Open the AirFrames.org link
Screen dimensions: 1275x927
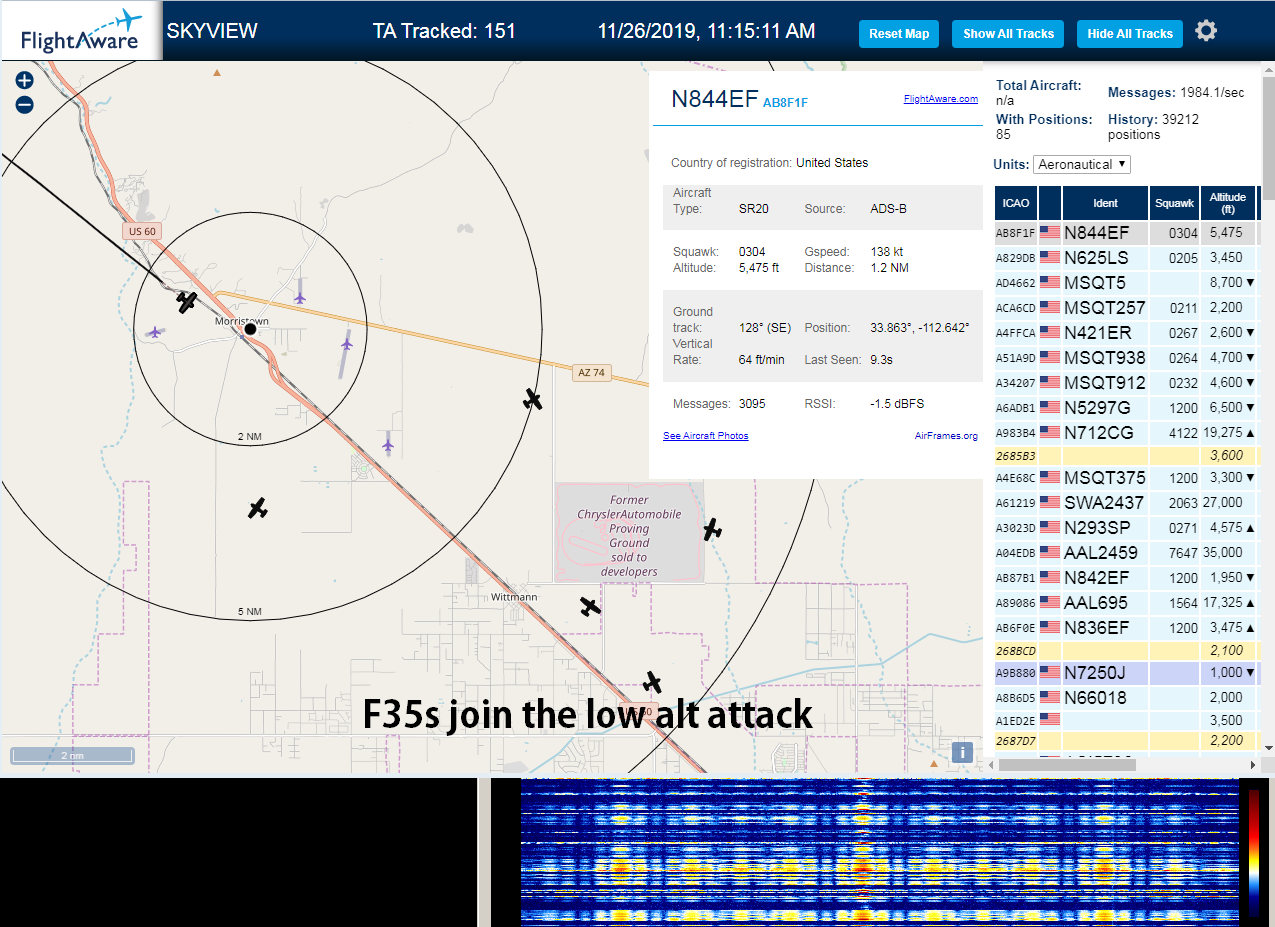(x=946, y=436)
